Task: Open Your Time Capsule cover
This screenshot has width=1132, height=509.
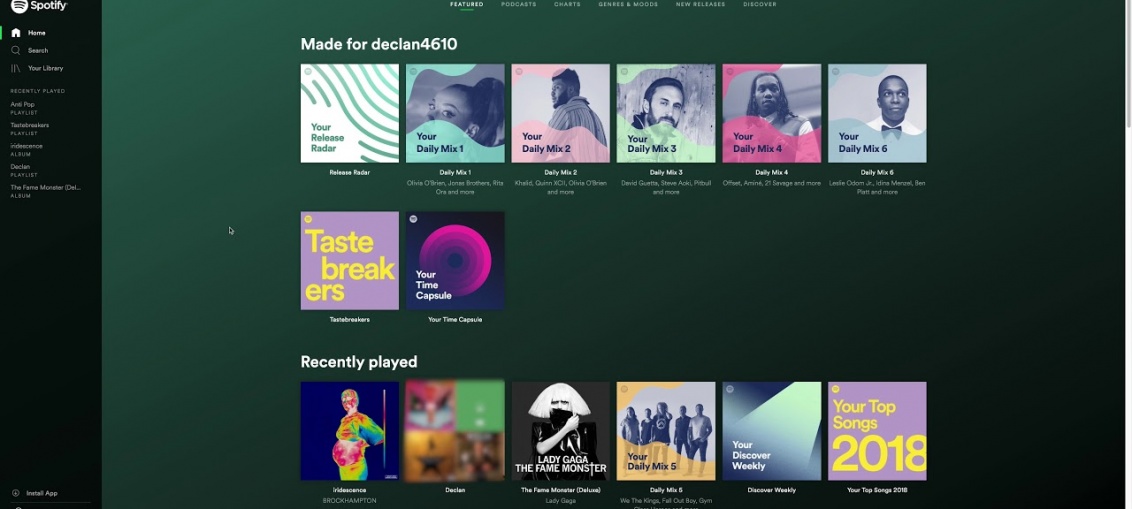Action: (455, 261)
